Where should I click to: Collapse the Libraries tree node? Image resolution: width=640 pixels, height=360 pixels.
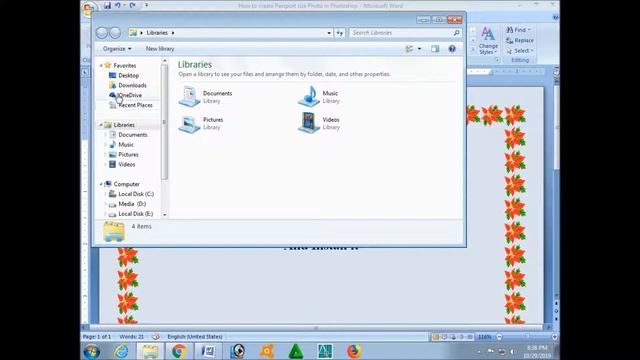[101, 125]
